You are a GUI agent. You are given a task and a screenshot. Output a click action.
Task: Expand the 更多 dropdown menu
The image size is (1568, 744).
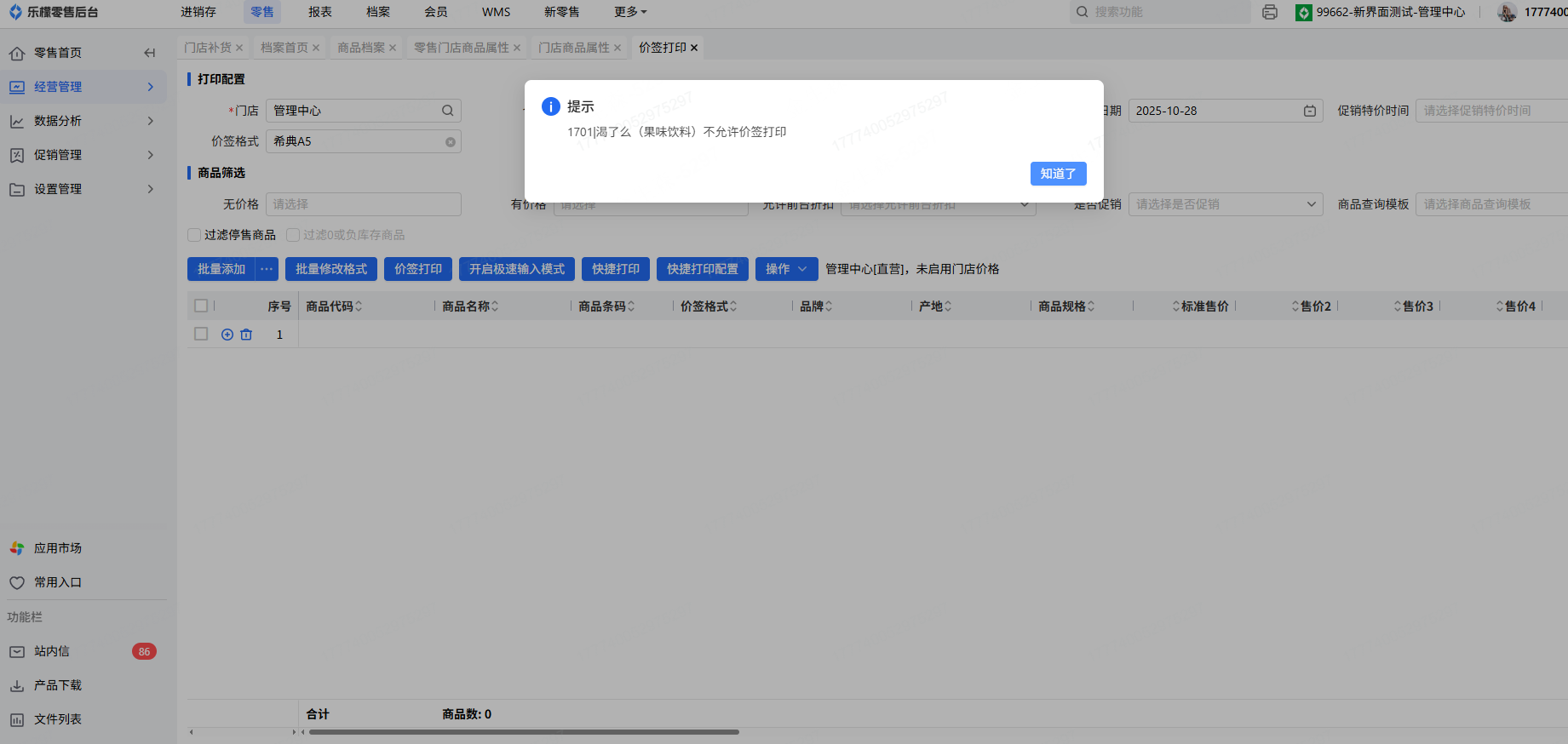tap(630, 12)
